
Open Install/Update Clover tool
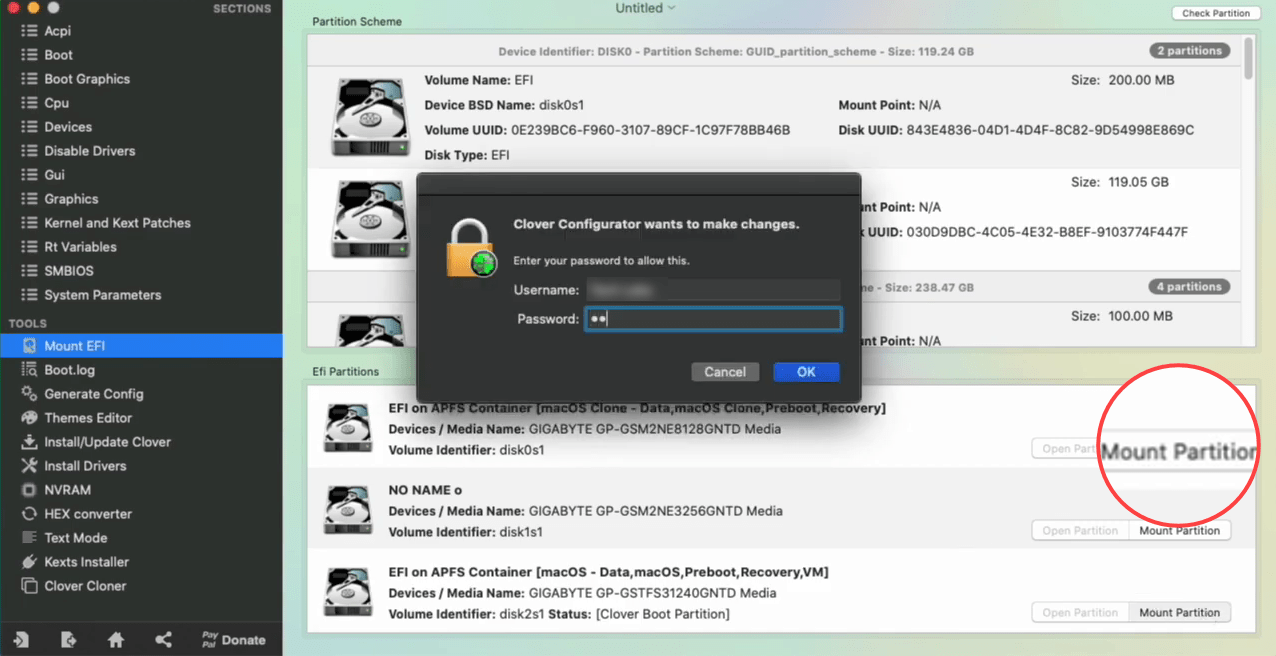[x=141, y=442]
